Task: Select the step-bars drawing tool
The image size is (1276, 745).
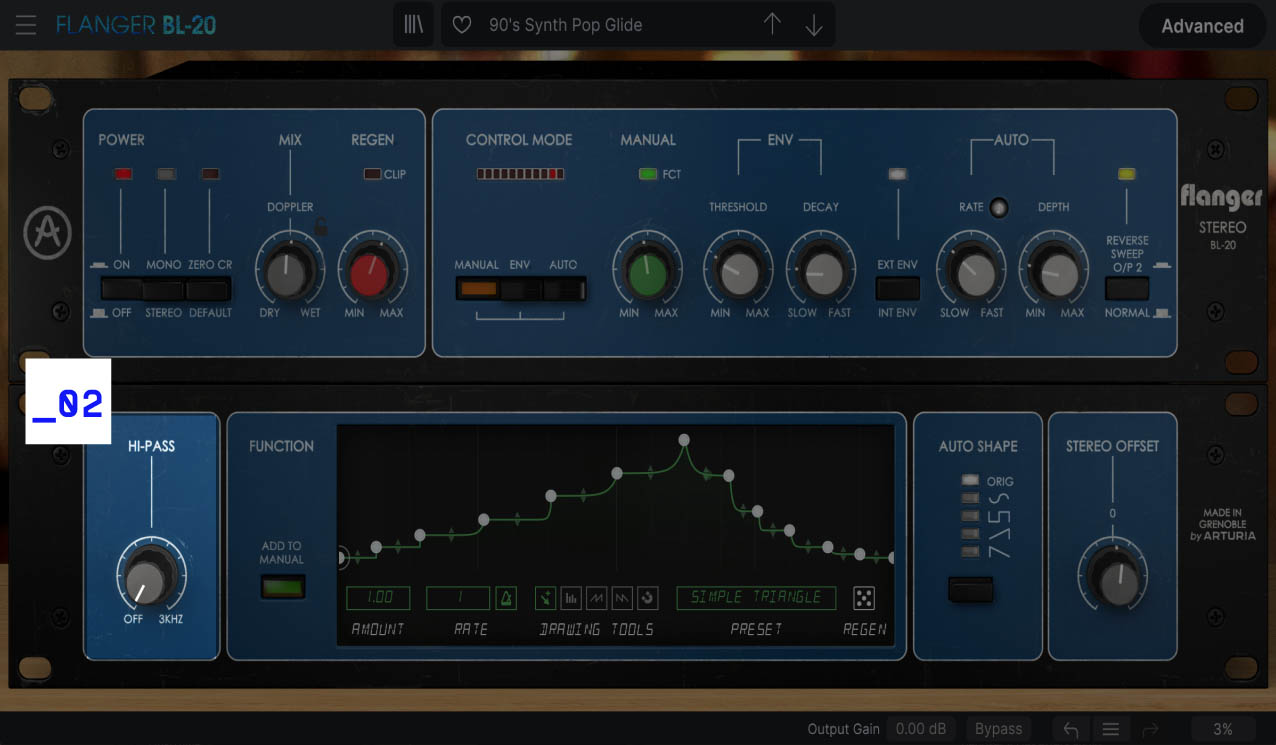Action: (570, 598)
